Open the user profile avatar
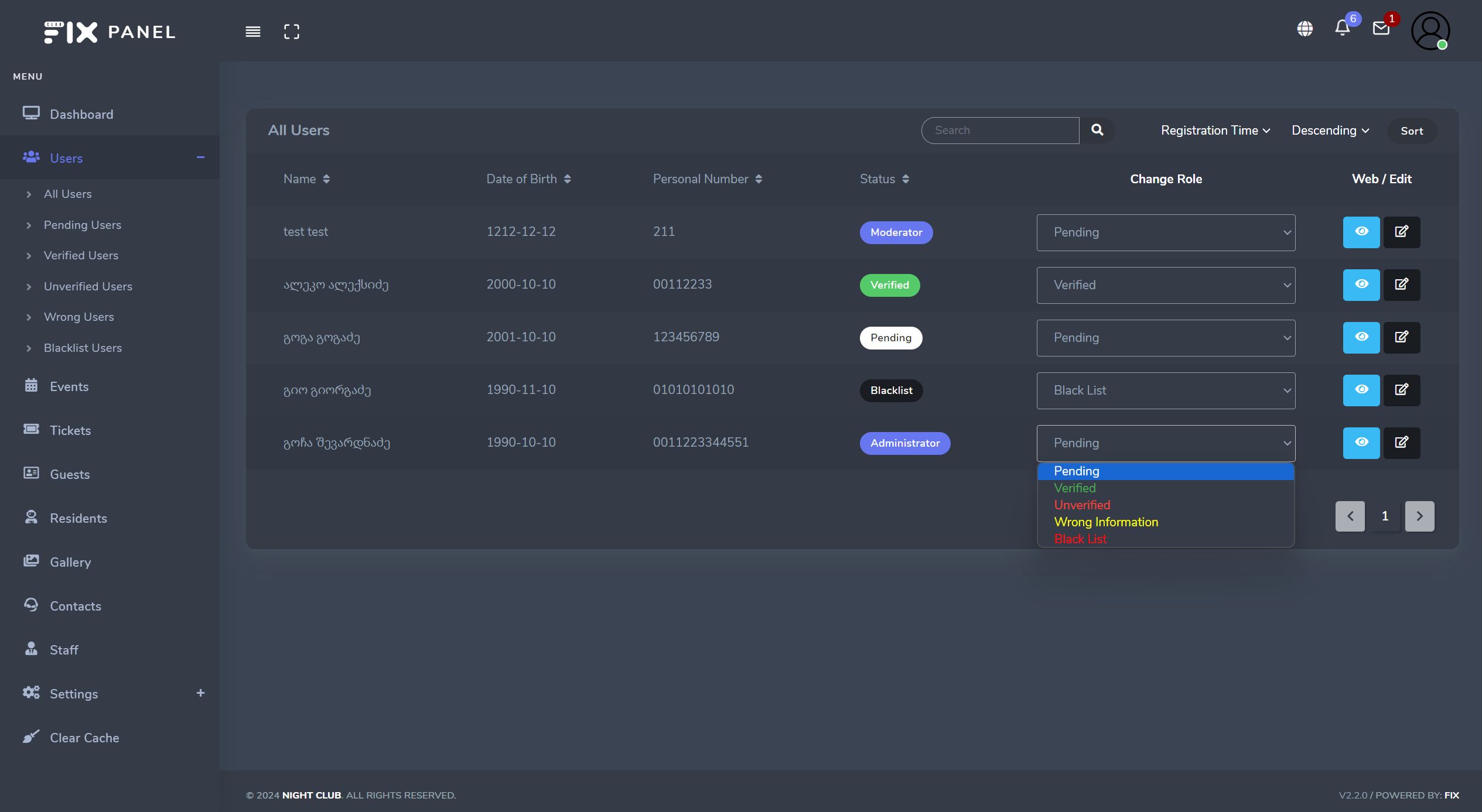This screenshot has height=812, width=1482. [1430, 31]
